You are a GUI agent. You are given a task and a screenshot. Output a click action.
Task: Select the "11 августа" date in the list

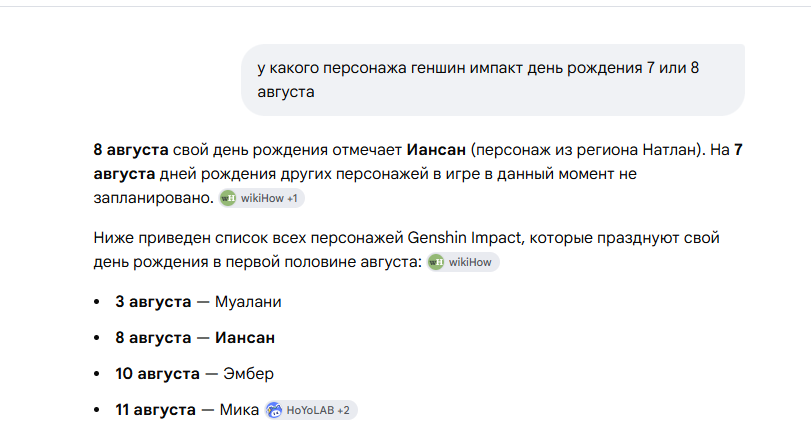point(155,410)
